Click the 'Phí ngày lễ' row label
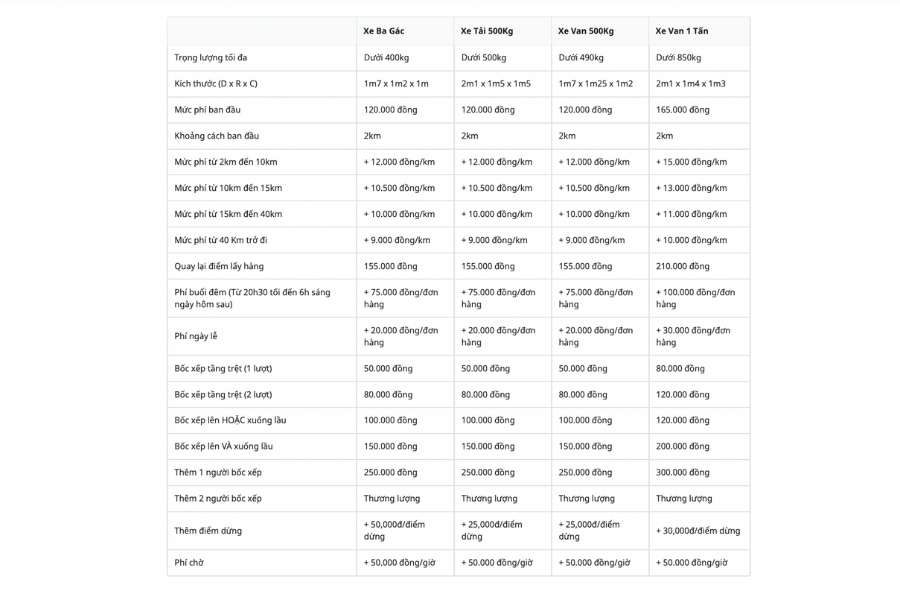The width and height of the screenshot is (900, 600). (x=195, y=336)
